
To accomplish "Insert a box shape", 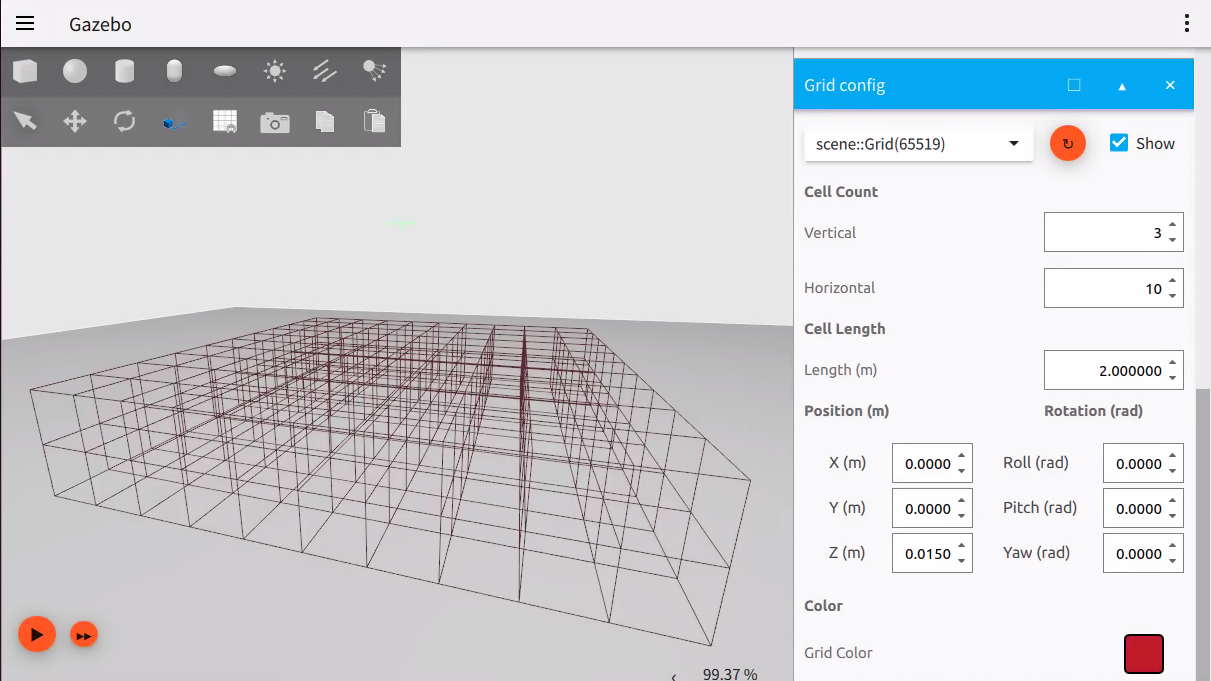I will coord(25,71).
